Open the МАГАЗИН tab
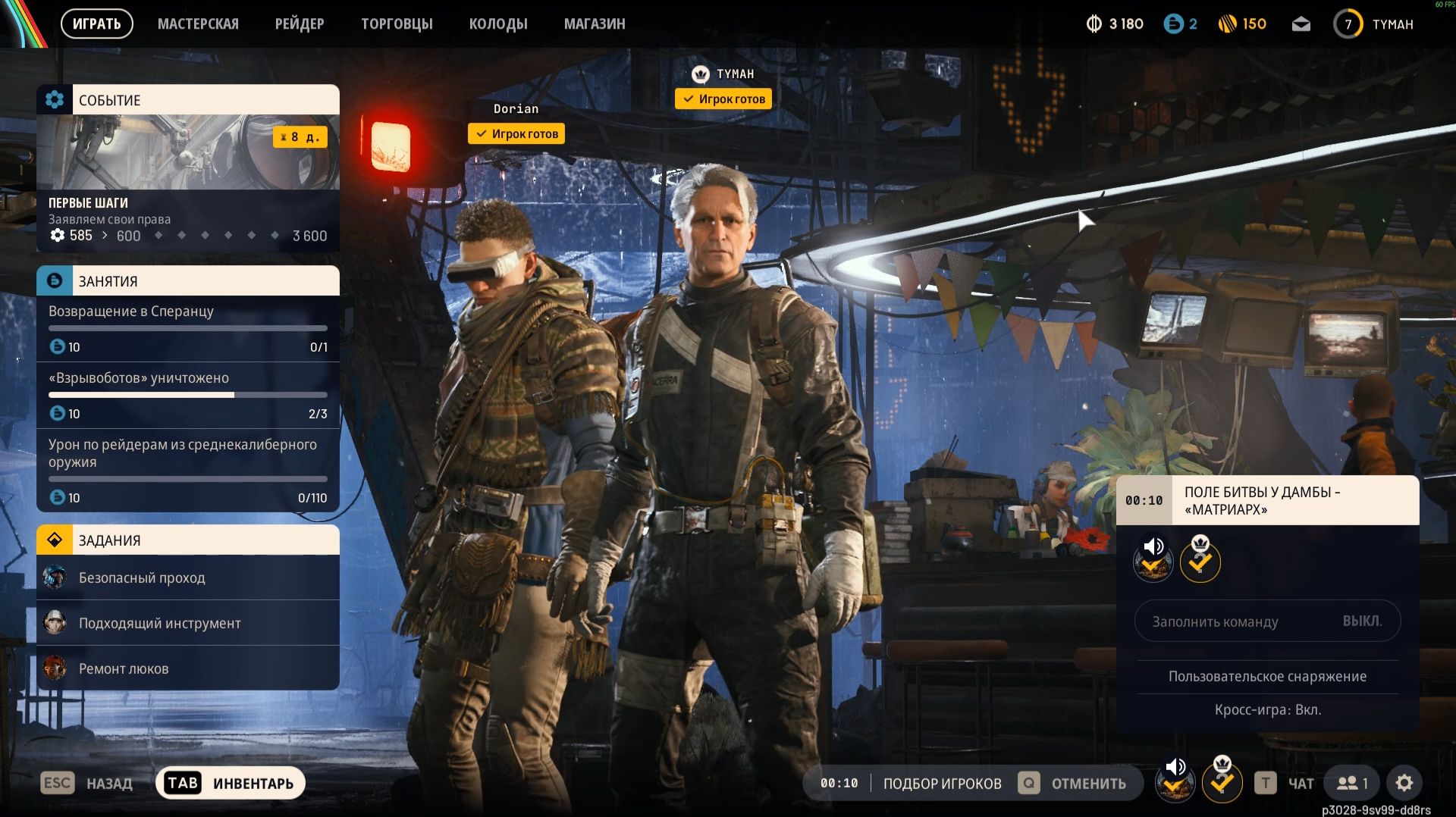Viewport: 1456px width, 817px height. [x=595, y=24]
